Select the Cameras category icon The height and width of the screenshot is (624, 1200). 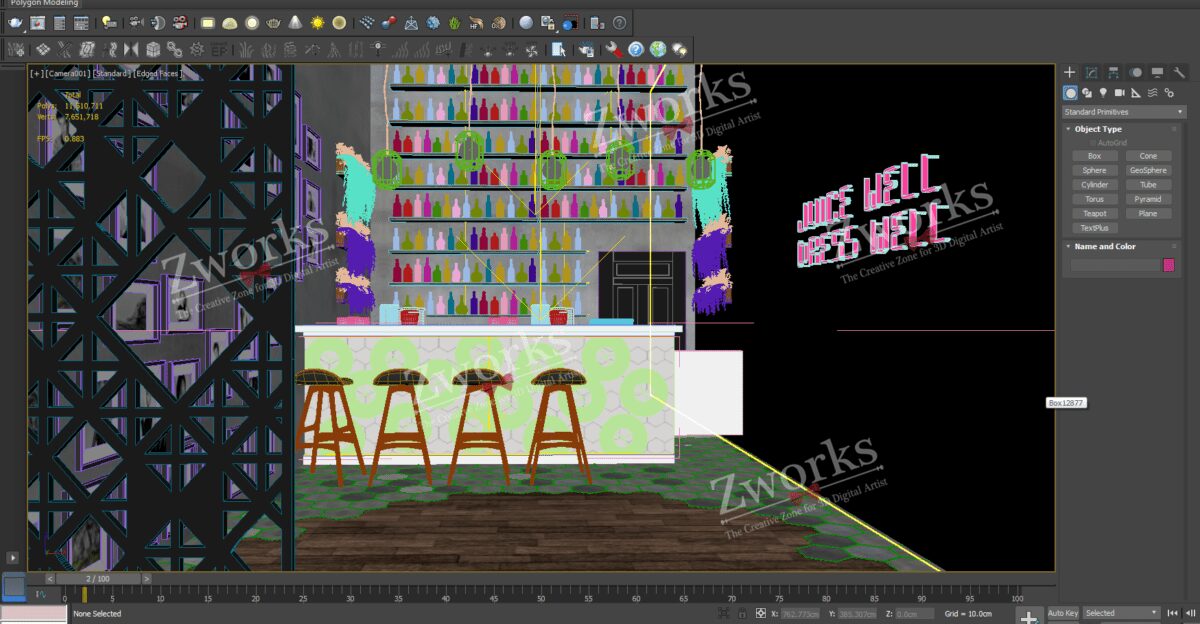(1119, 93)
